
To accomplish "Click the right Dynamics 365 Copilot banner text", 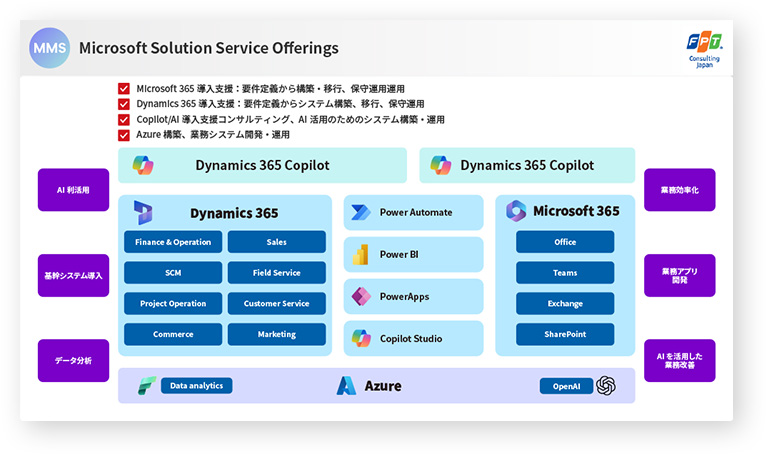I will 527,165.
